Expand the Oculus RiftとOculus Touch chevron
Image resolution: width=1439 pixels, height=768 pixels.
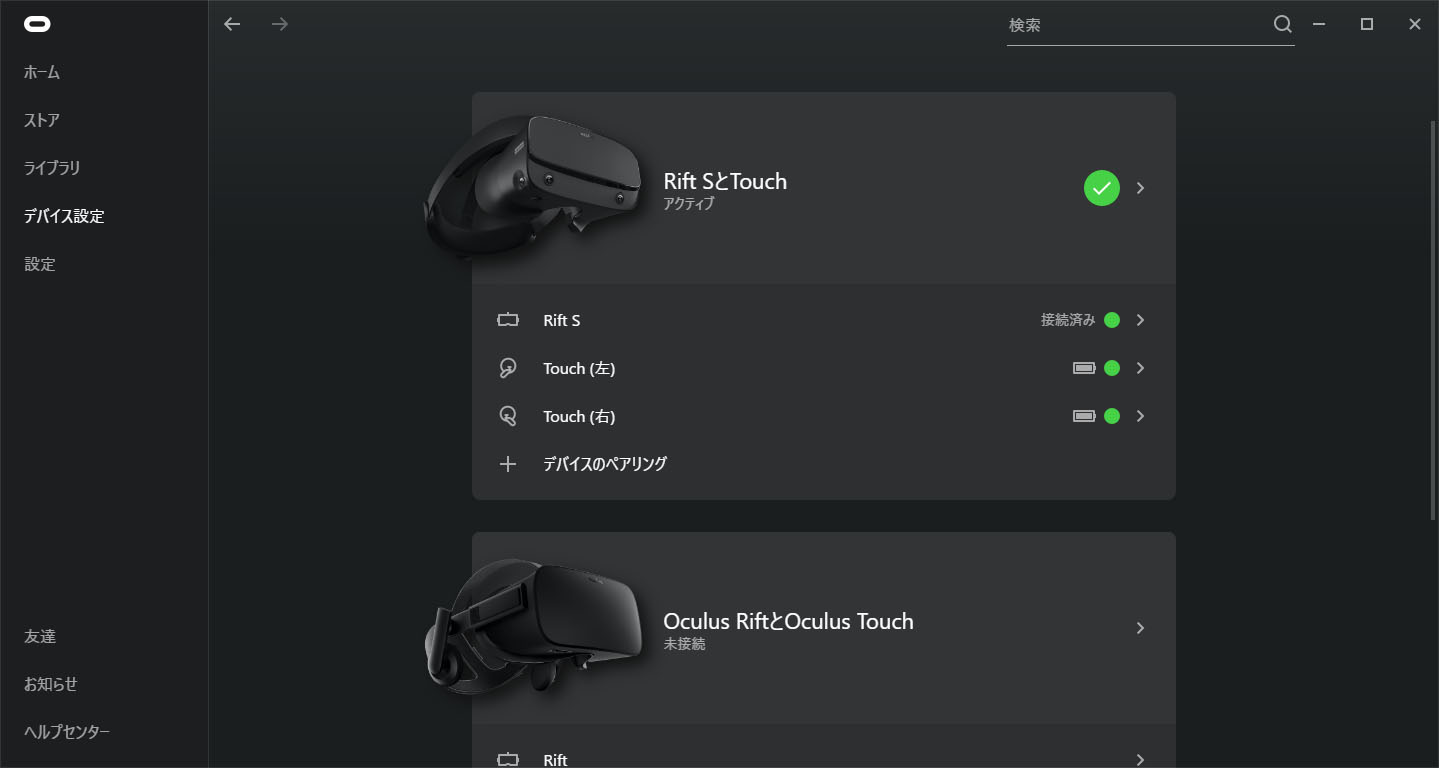click(1141, 628)
